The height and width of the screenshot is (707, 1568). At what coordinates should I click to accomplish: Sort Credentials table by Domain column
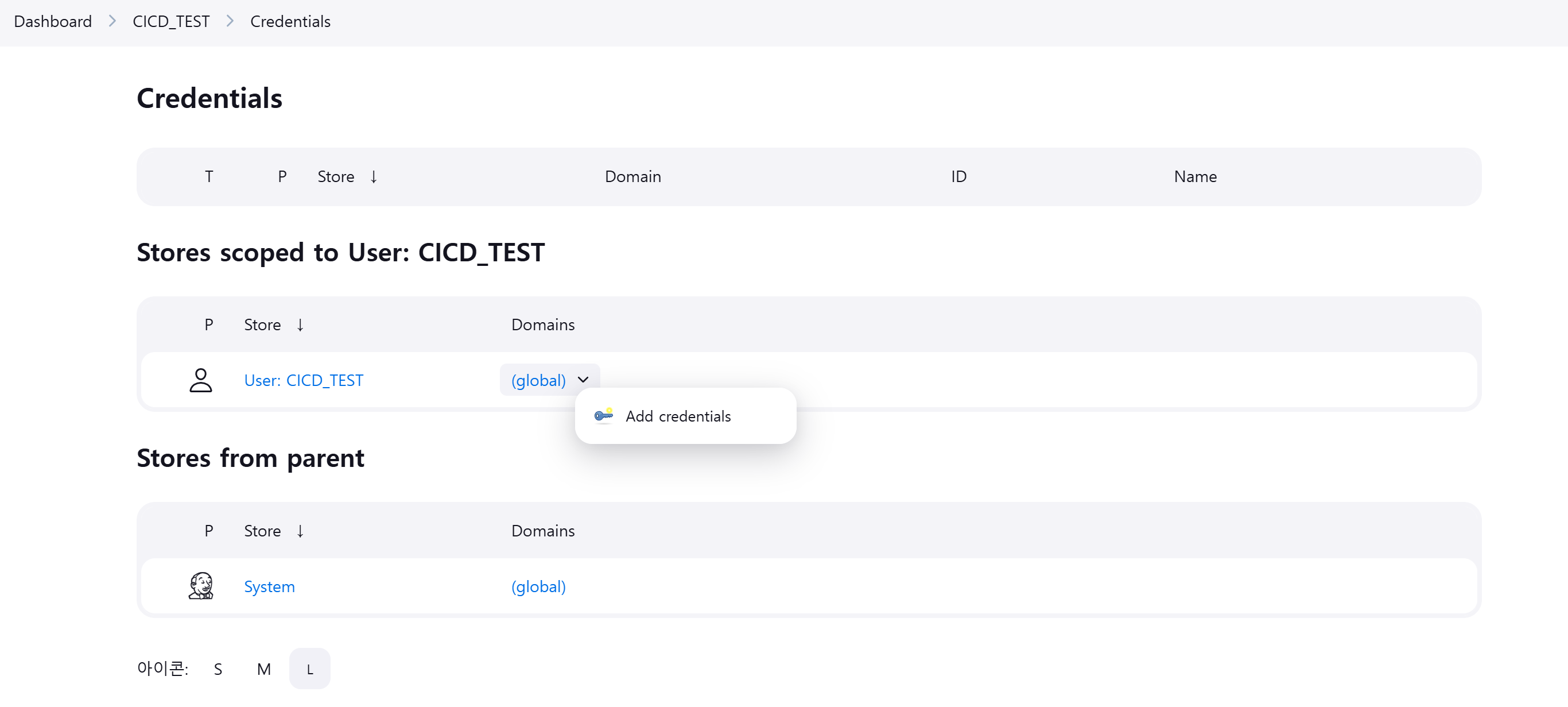click(632, 176)
